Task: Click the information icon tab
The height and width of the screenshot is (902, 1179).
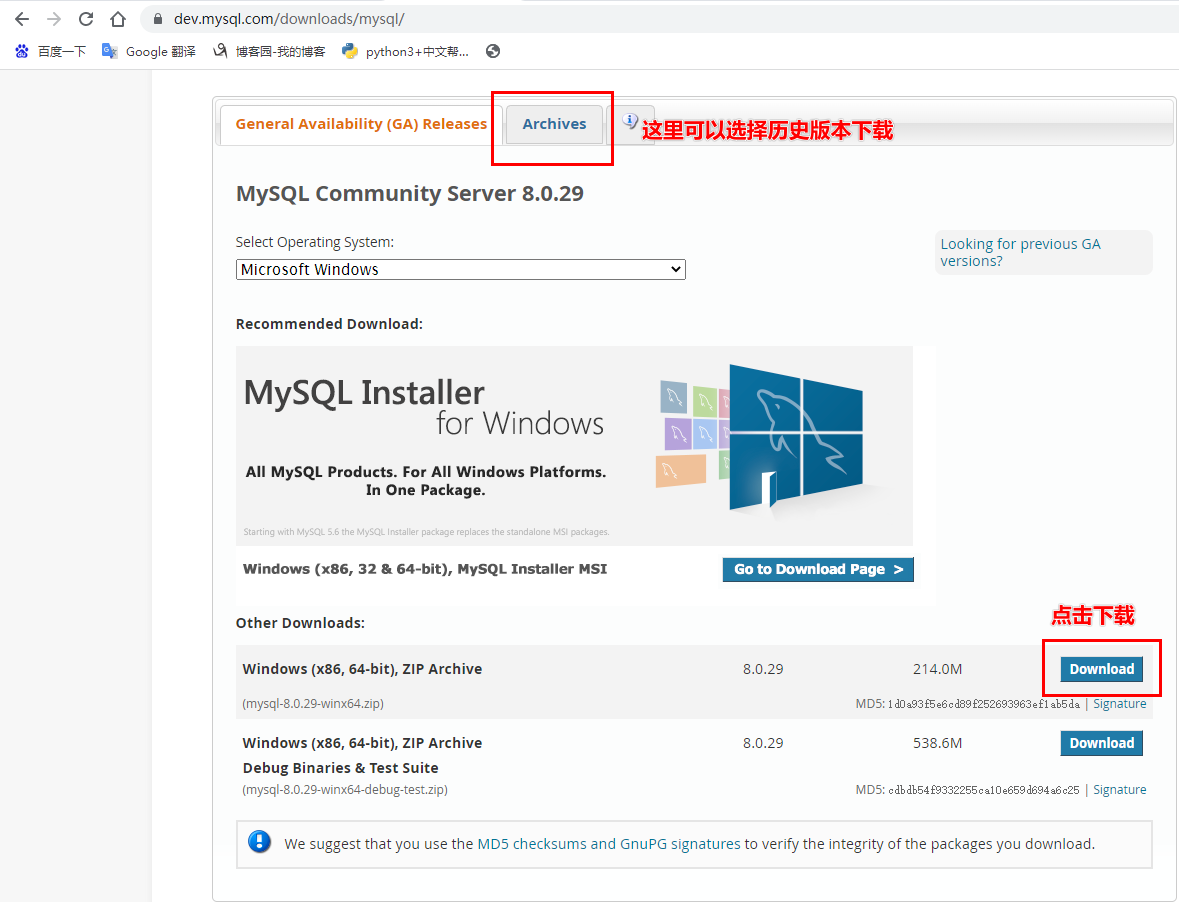Action: point(630,121)
